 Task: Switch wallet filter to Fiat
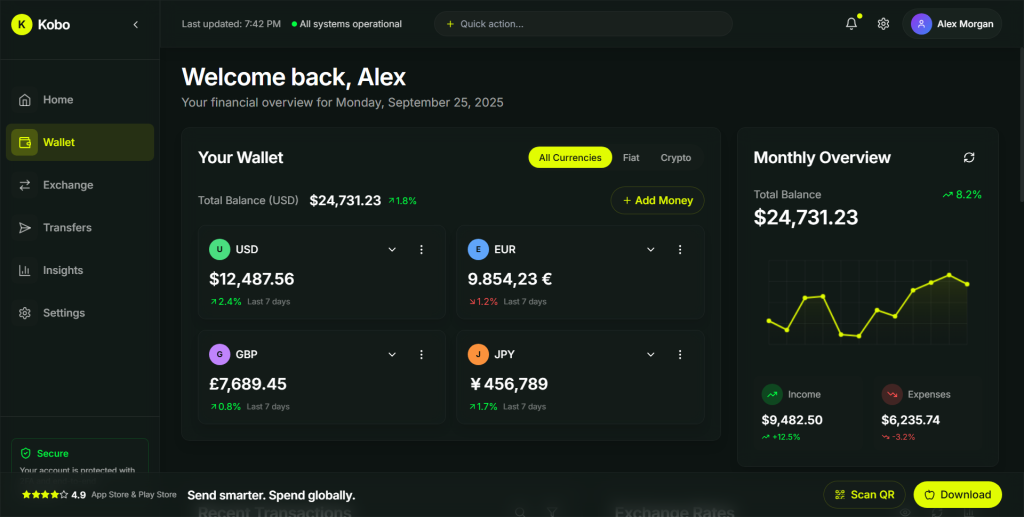click(631, 157)
